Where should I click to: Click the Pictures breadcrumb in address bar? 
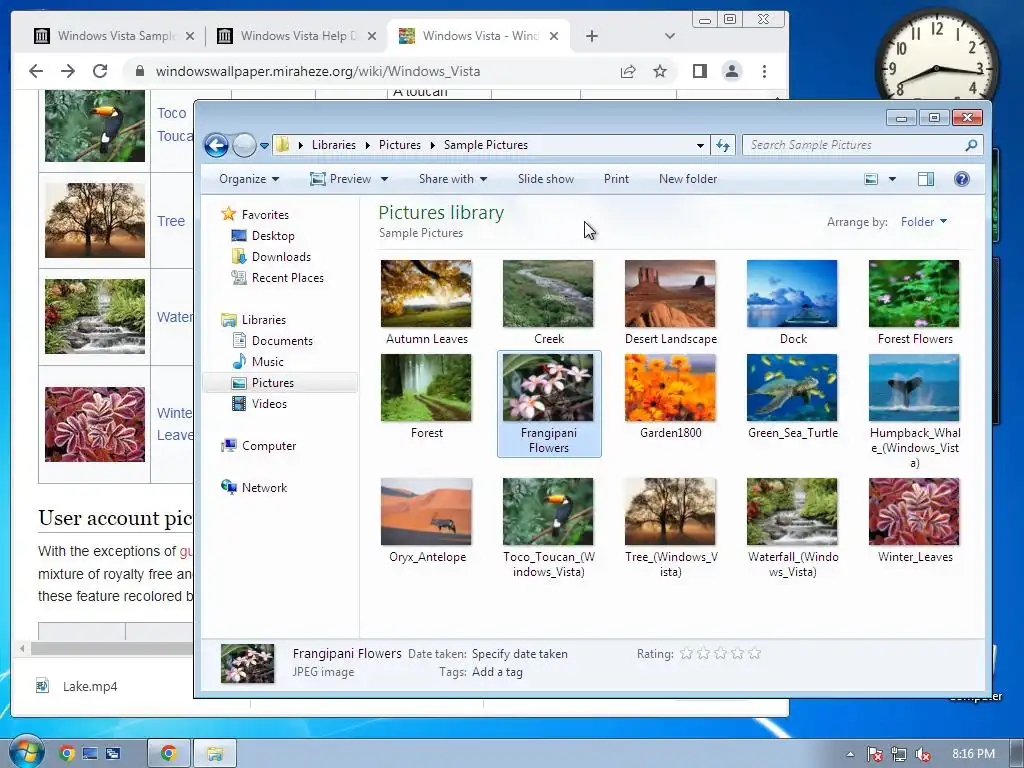400,145
